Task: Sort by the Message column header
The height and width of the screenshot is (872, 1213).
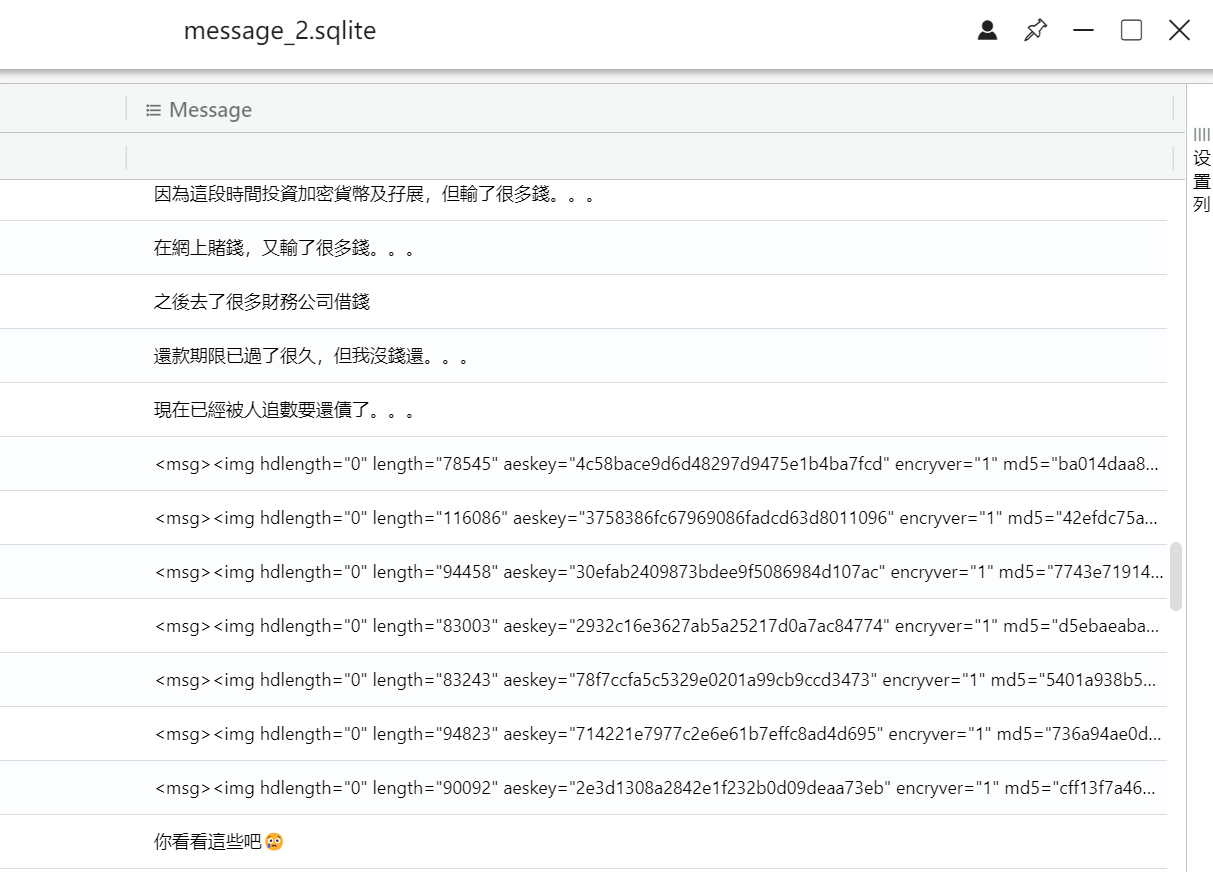Action: pyautogui.click(x=210, y=110)
